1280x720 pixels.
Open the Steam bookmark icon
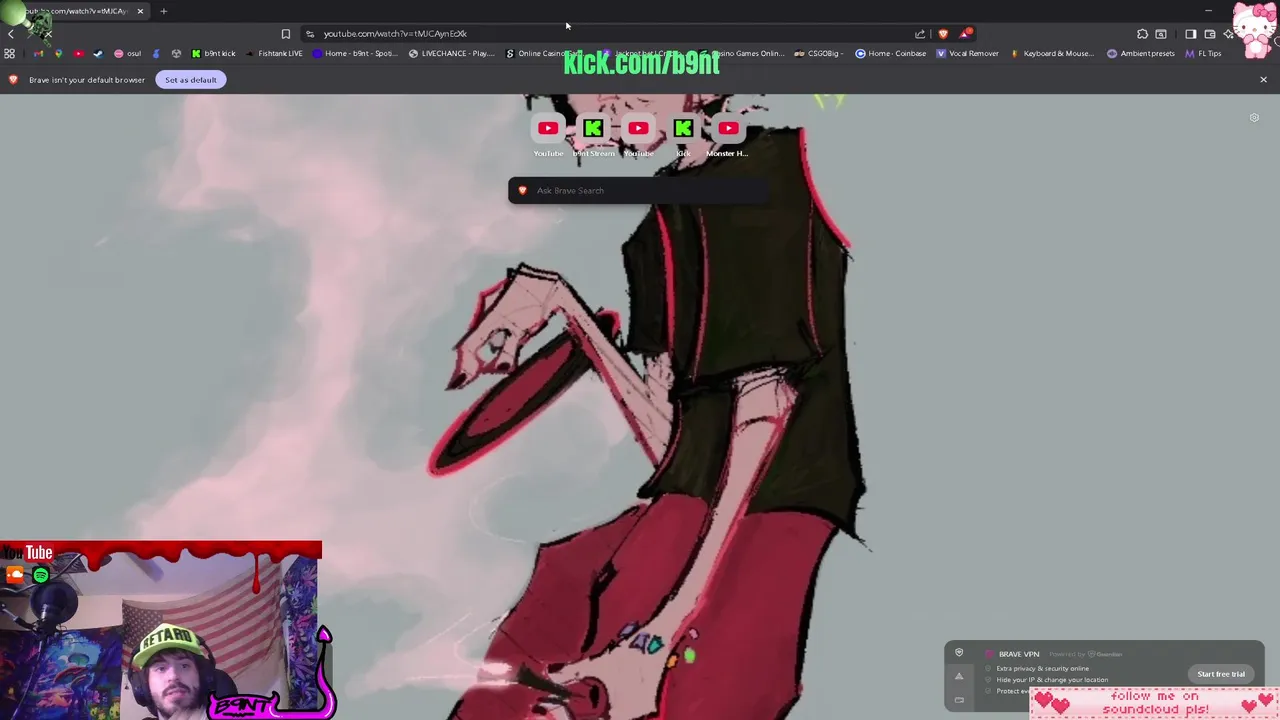click(98, 54)
